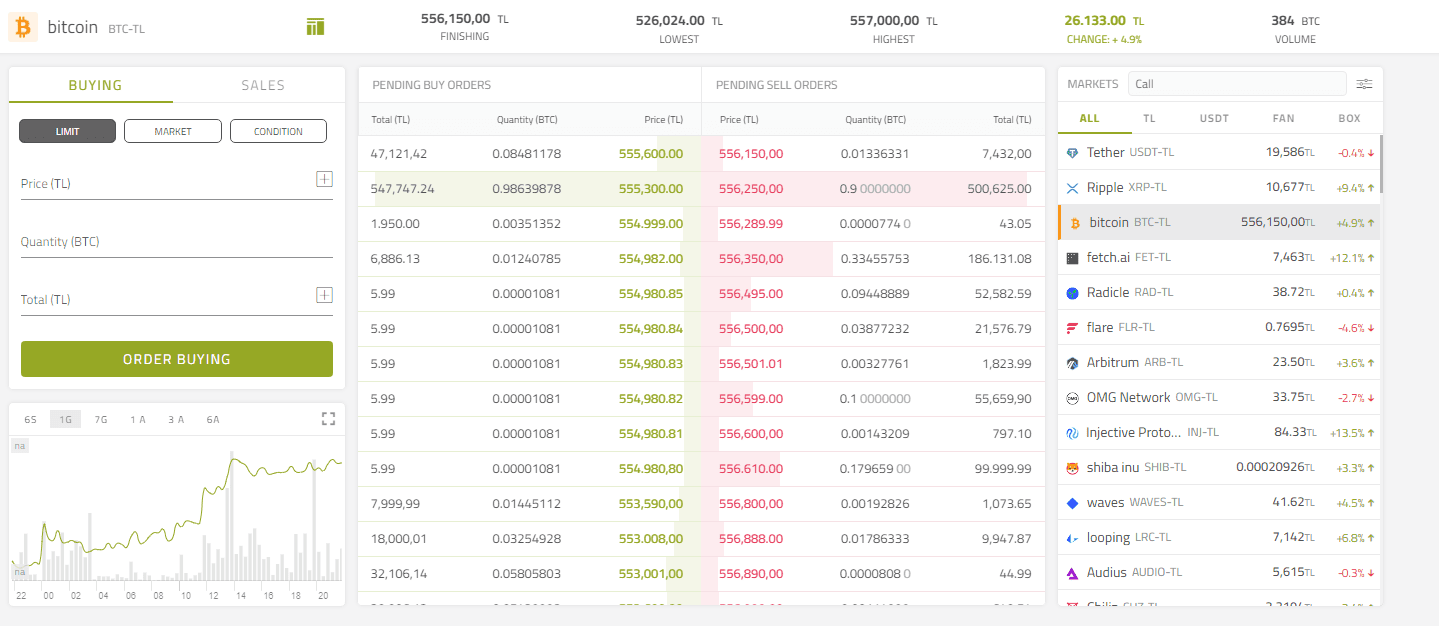
Task: Set chart range to 1G
Action: [x=66, y=419]
